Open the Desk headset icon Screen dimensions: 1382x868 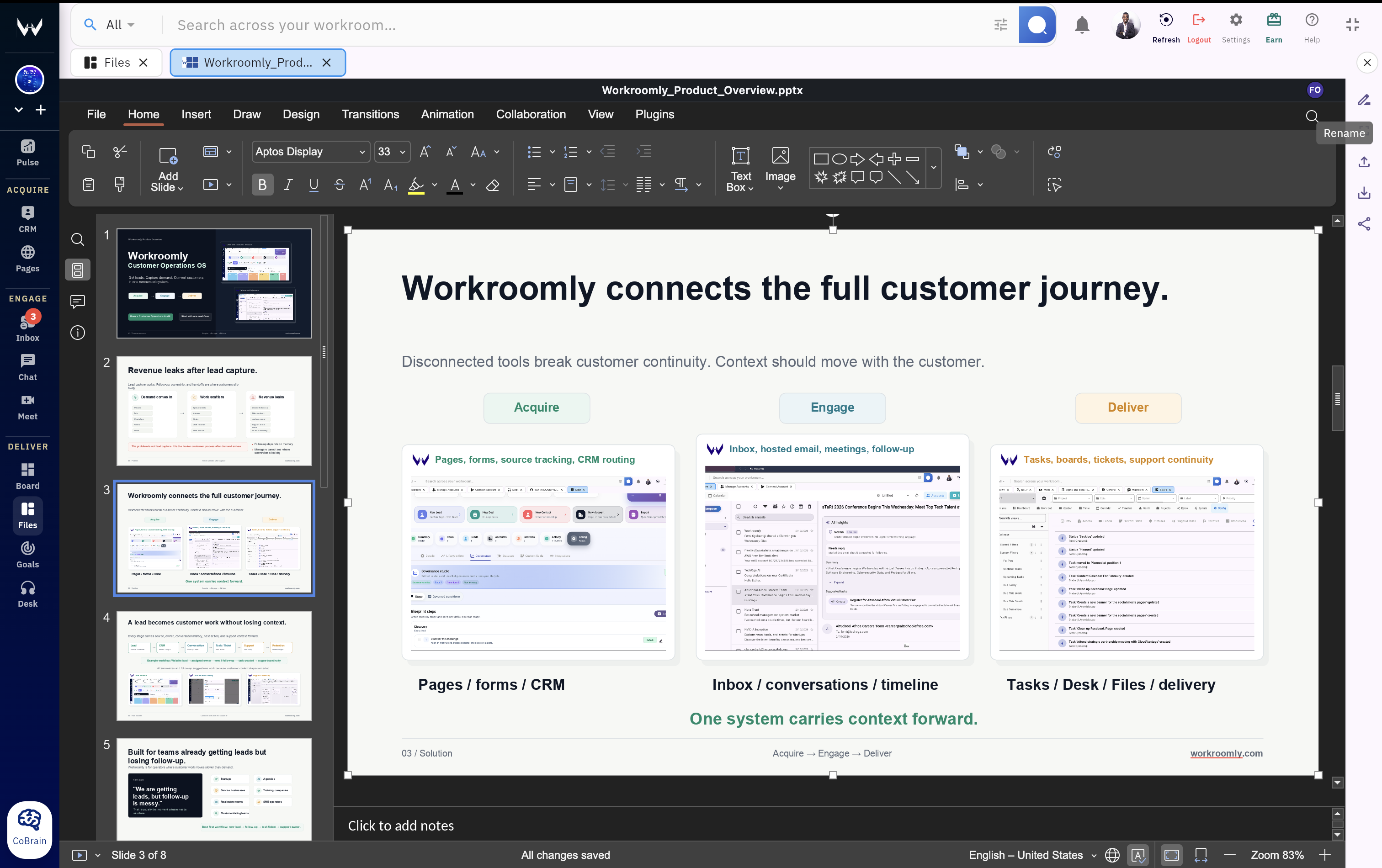click(27, 594)
